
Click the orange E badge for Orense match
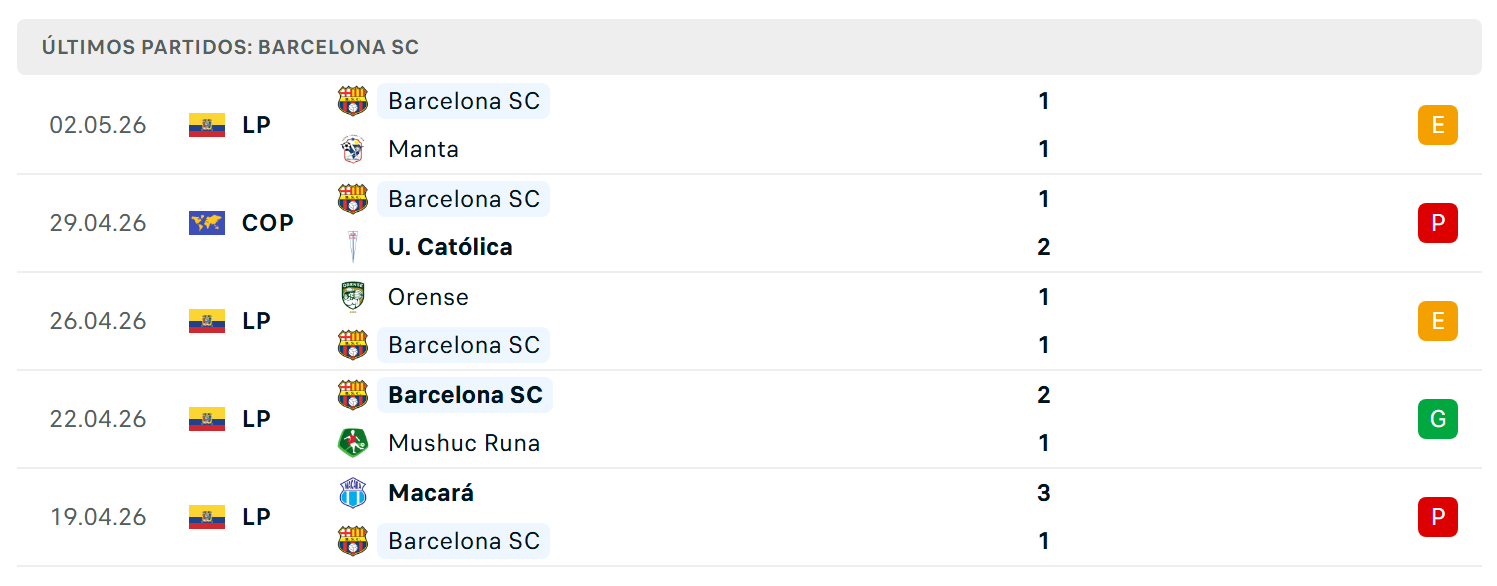1437,321
